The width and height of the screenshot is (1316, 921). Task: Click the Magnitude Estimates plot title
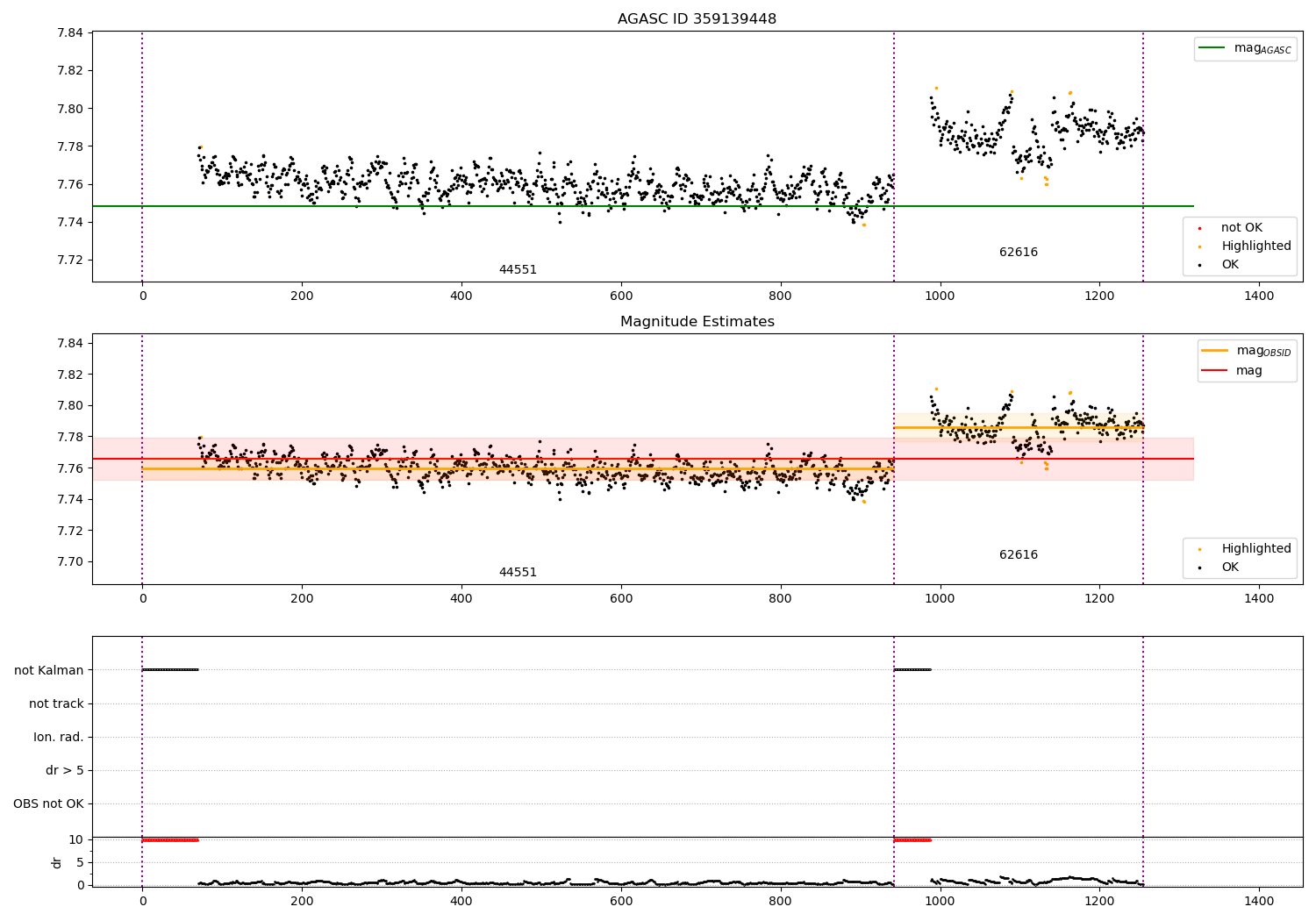[697, 322]
